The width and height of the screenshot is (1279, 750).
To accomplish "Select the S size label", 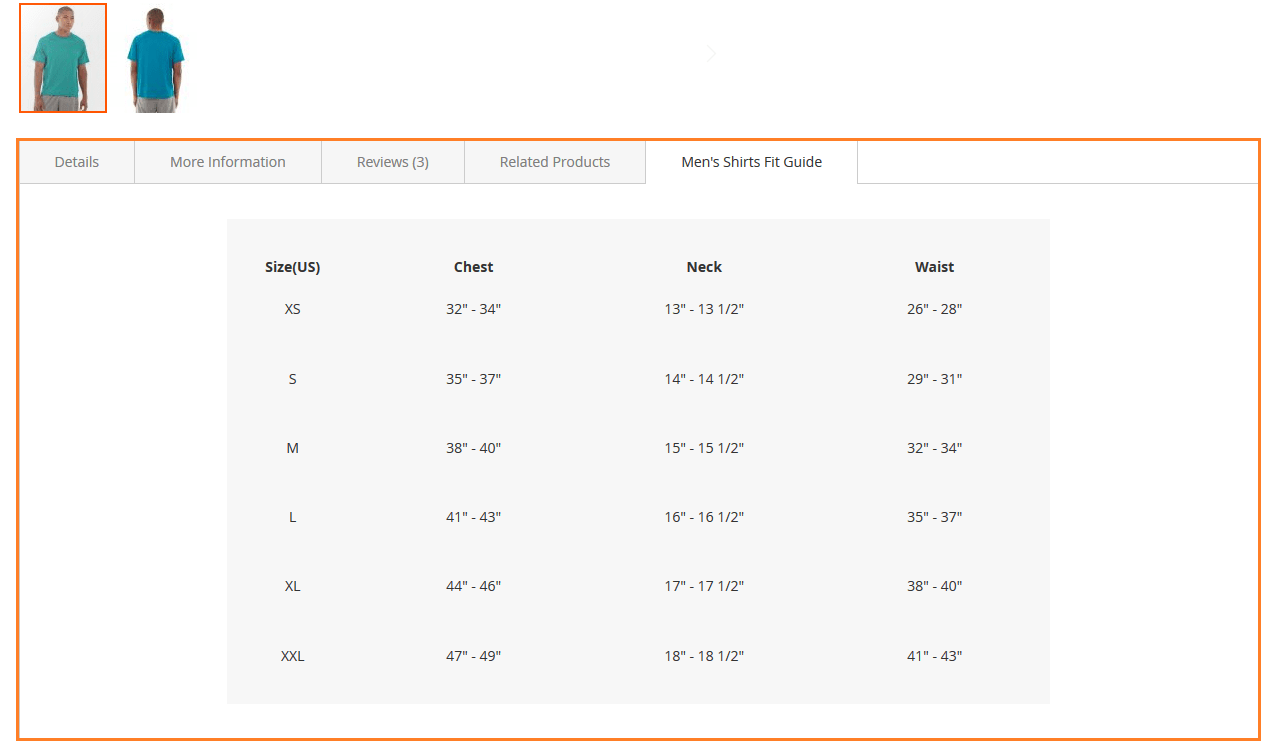I will pos(293,379).
